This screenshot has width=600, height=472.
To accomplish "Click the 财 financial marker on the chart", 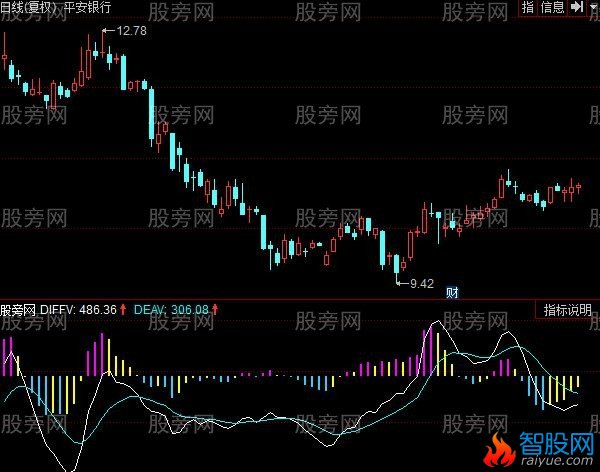I will click(x=452, y=293).
